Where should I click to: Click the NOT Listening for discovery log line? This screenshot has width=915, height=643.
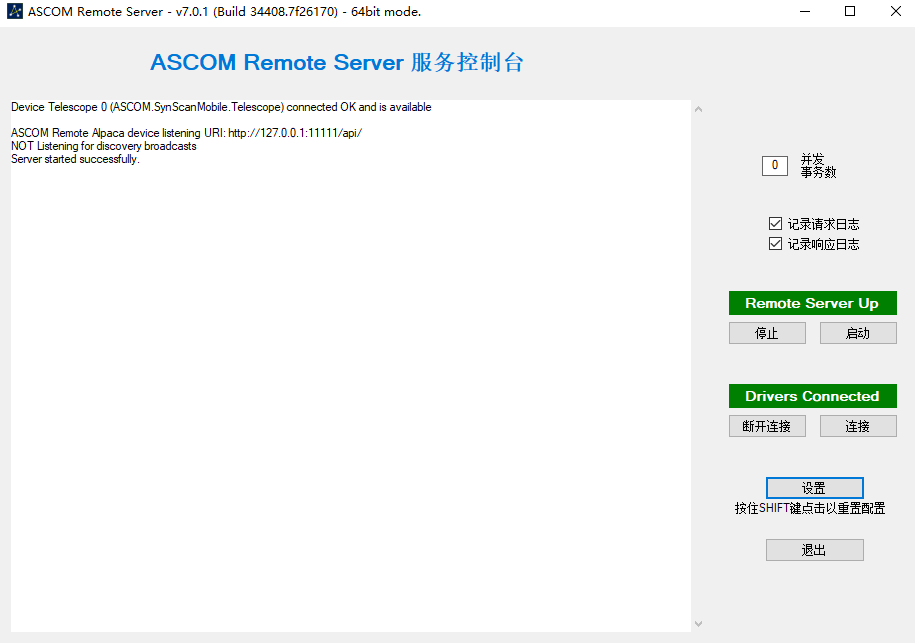coord(104,146)
